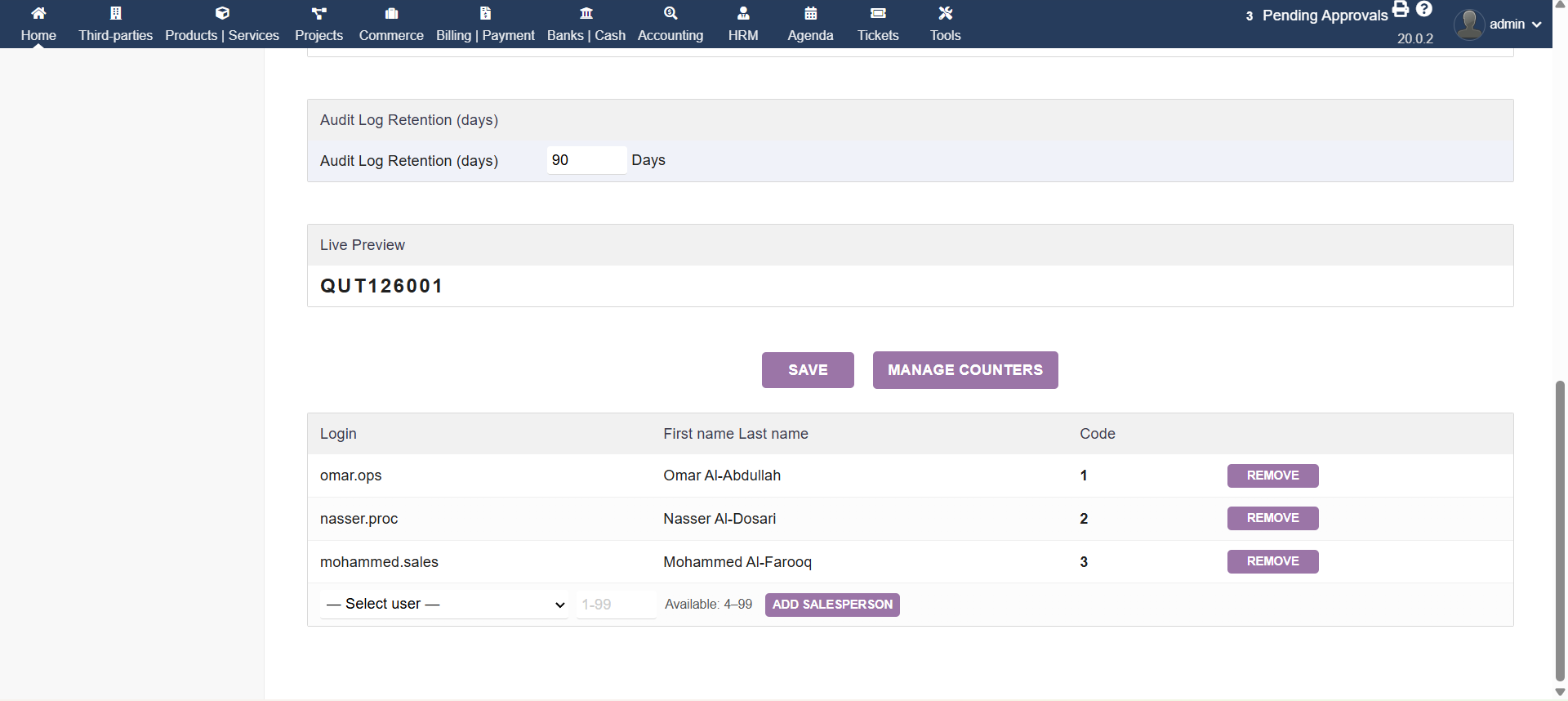
Task: Click ADD SALESPERSON button
Action: (x=832, y=605)
